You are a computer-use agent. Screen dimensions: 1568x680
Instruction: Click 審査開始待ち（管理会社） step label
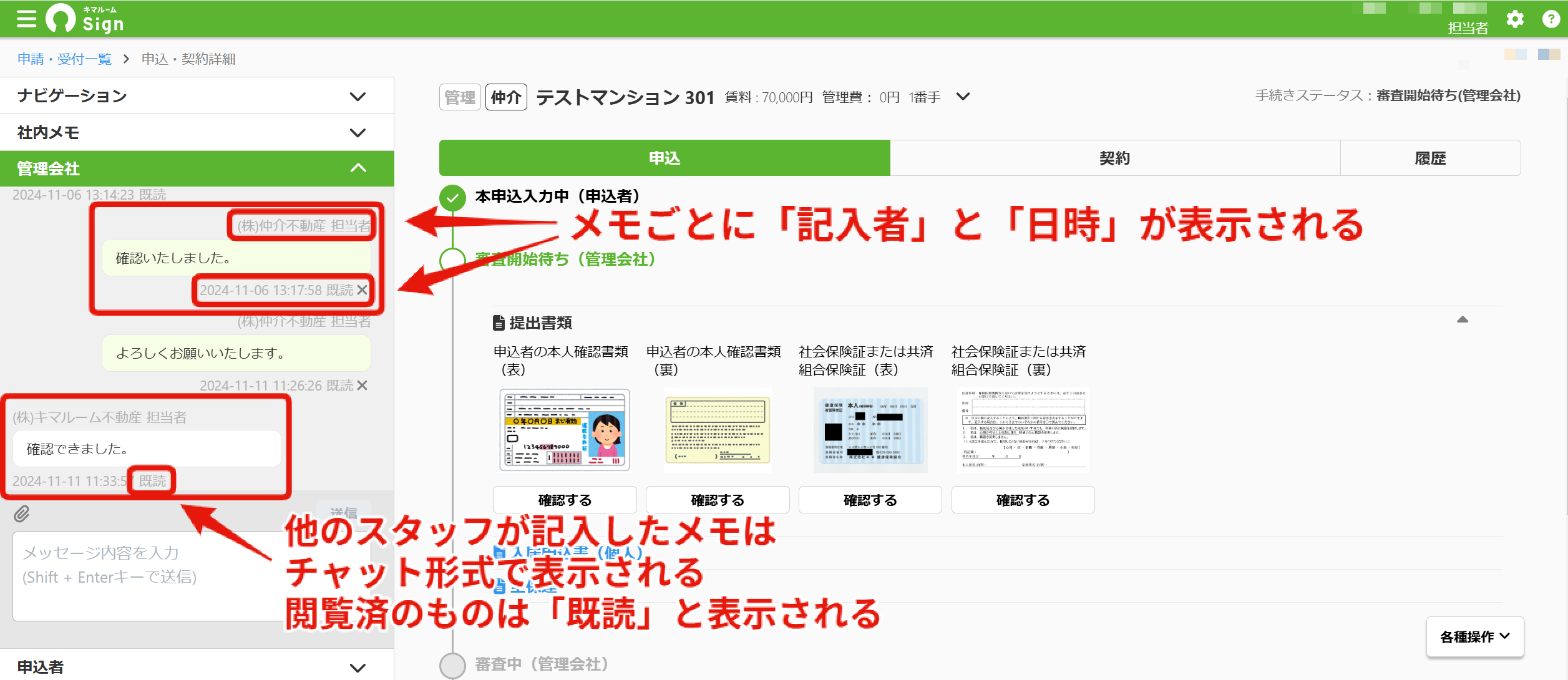(x=565, y=259)
